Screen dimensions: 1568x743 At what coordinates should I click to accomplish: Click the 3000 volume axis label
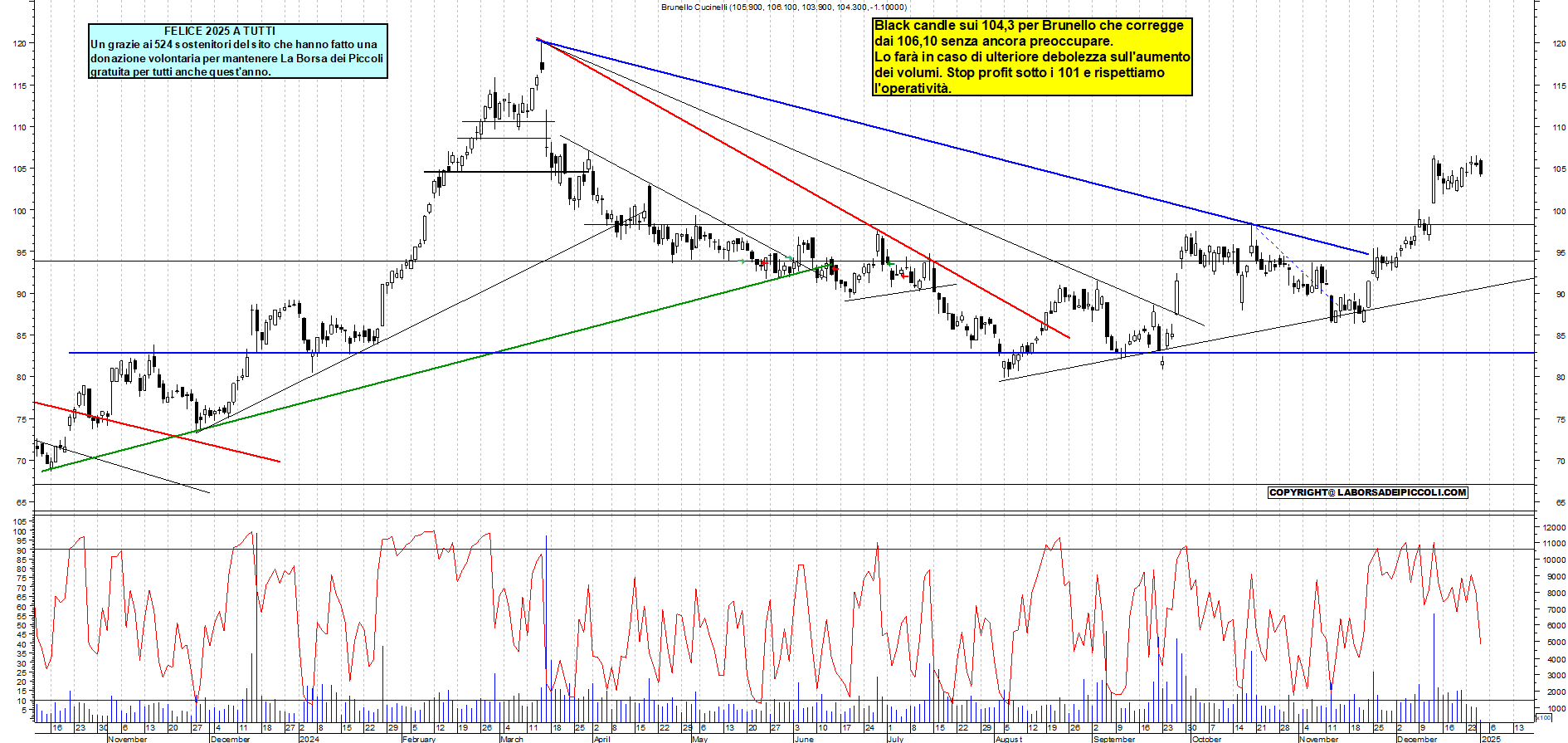[x=1556, y=676]
